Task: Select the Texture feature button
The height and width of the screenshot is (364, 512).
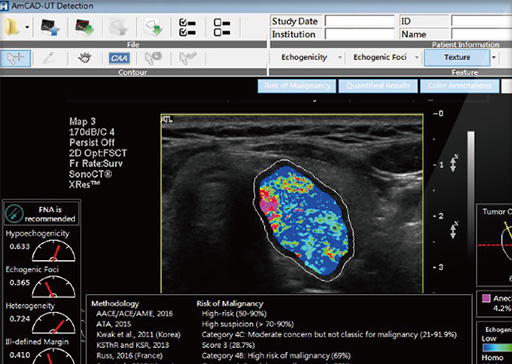Action: 457,58
